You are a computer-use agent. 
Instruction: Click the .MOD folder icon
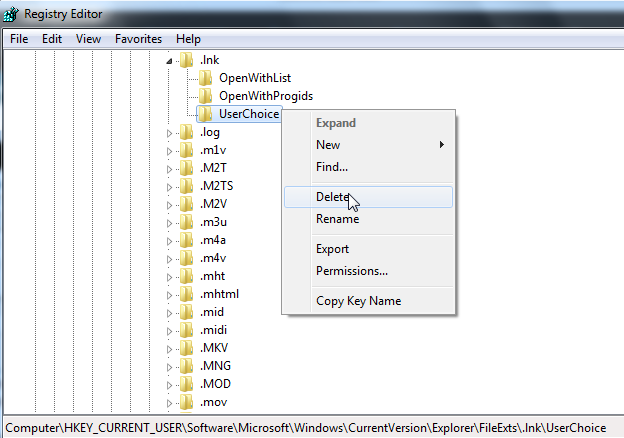[186, 384]
